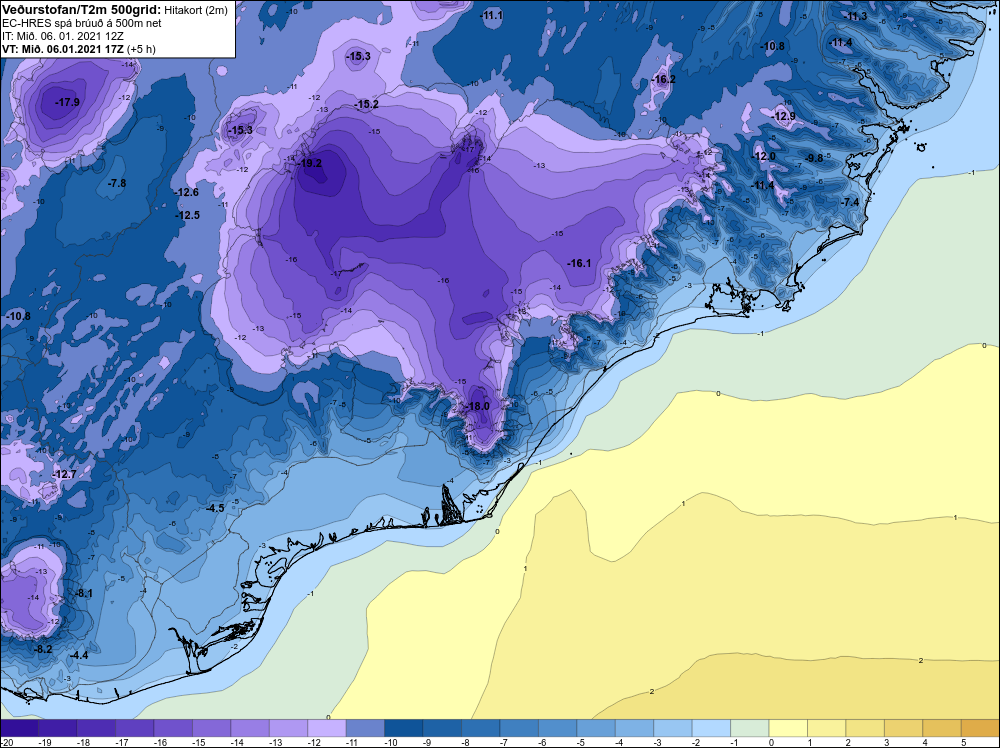Screen dimensions: 1000x748
Task: Click the -16.1 temperature label
Action: click(x=579, y=263)
